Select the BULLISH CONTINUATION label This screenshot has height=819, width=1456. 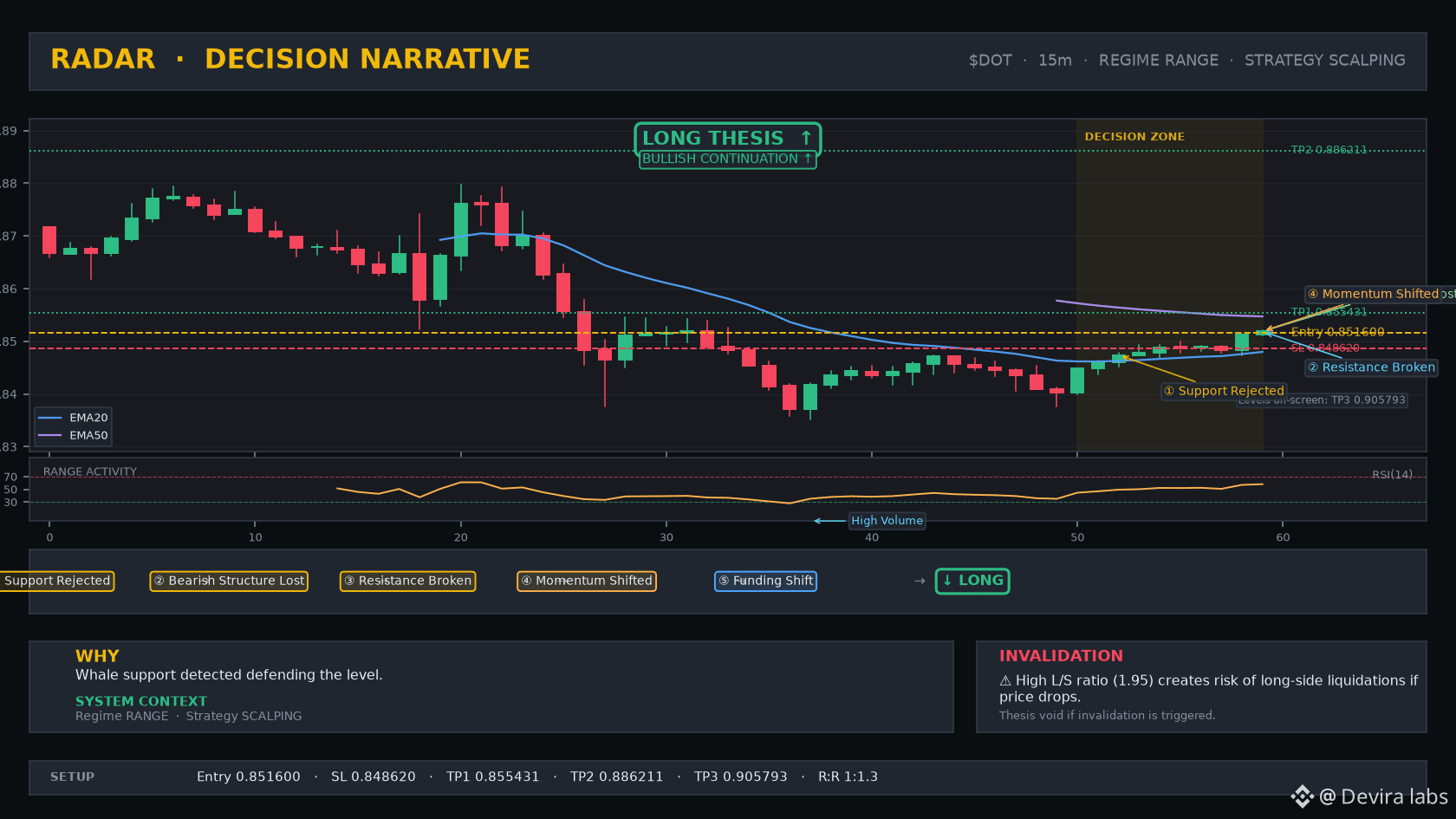click(727, 159)
